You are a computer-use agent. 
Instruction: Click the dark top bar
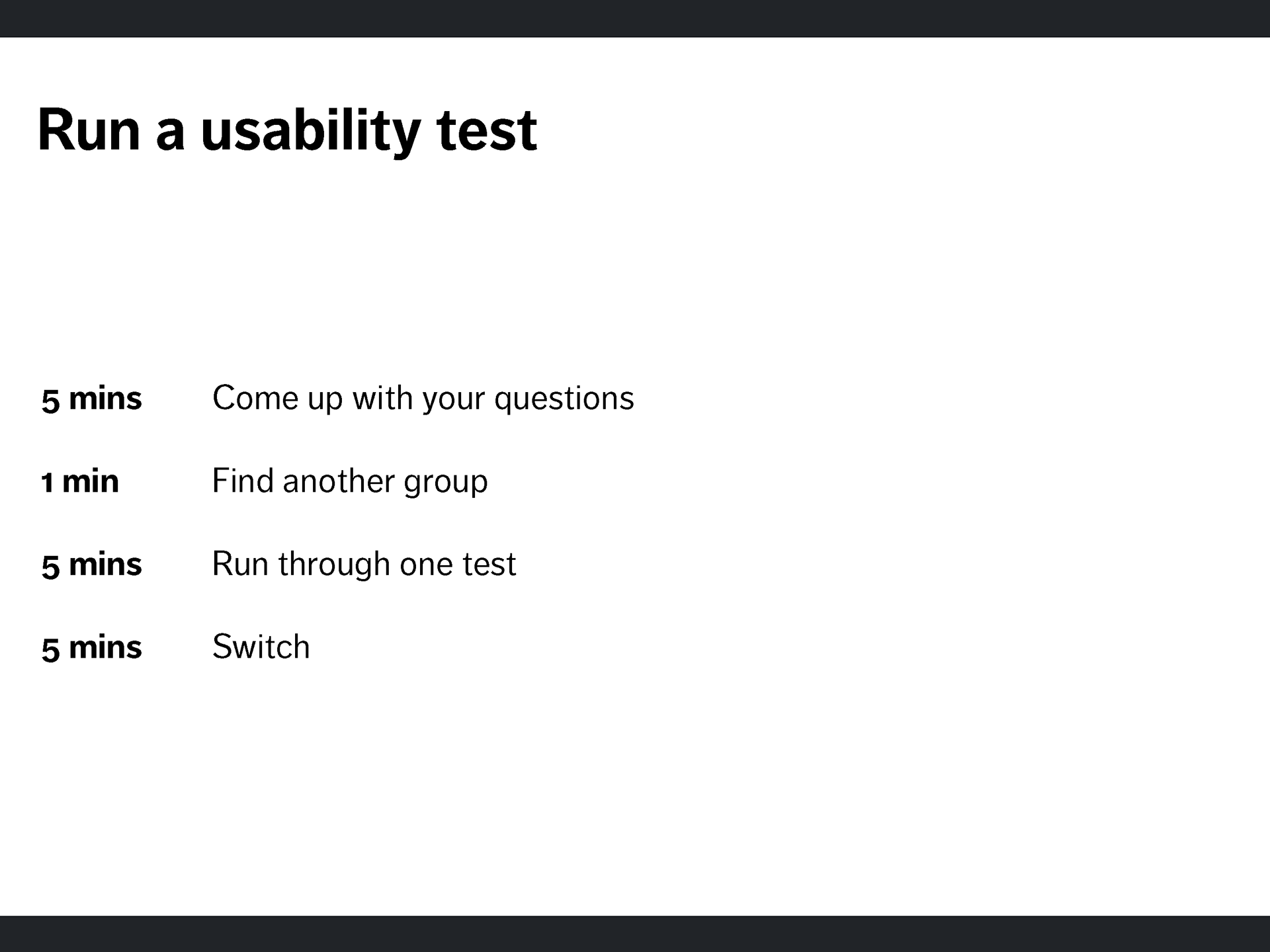click(635, 19)
